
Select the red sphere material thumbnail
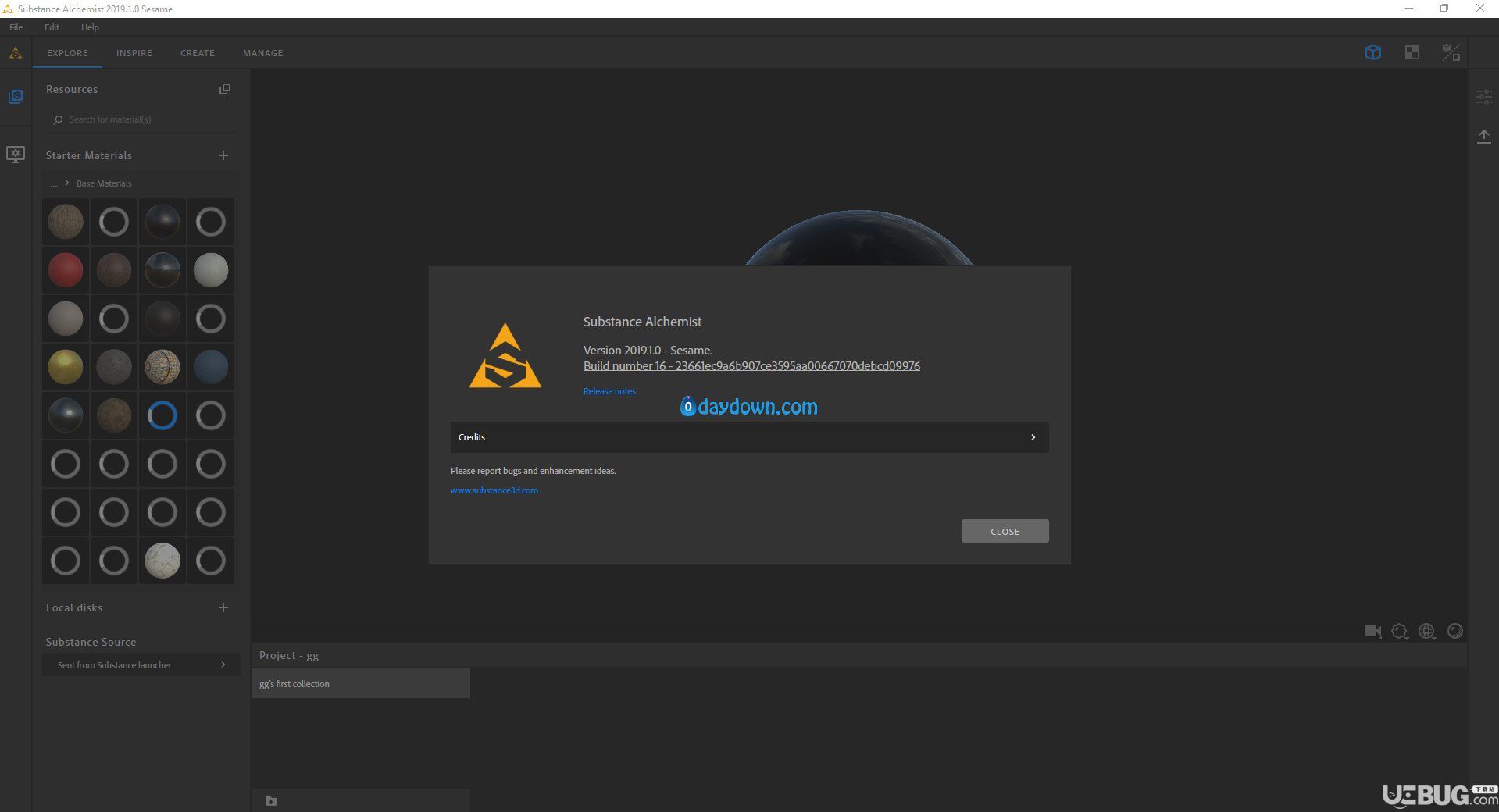(66, 270)
